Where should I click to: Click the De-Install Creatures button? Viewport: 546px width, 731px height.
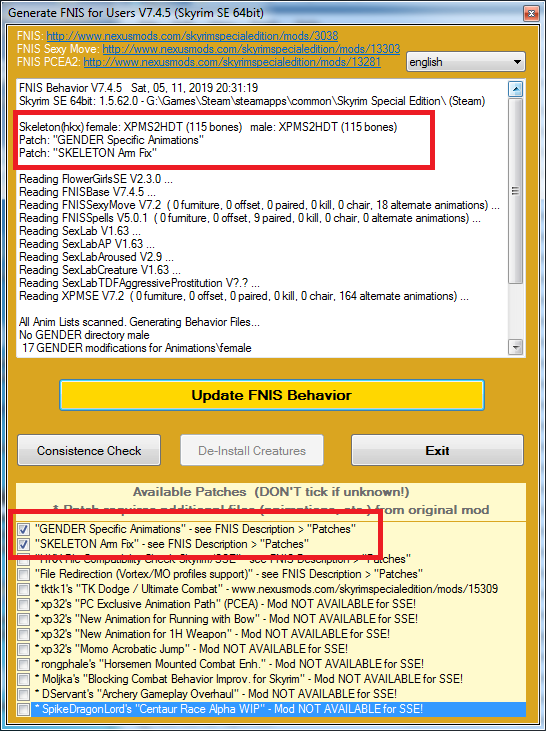(252, 450)
